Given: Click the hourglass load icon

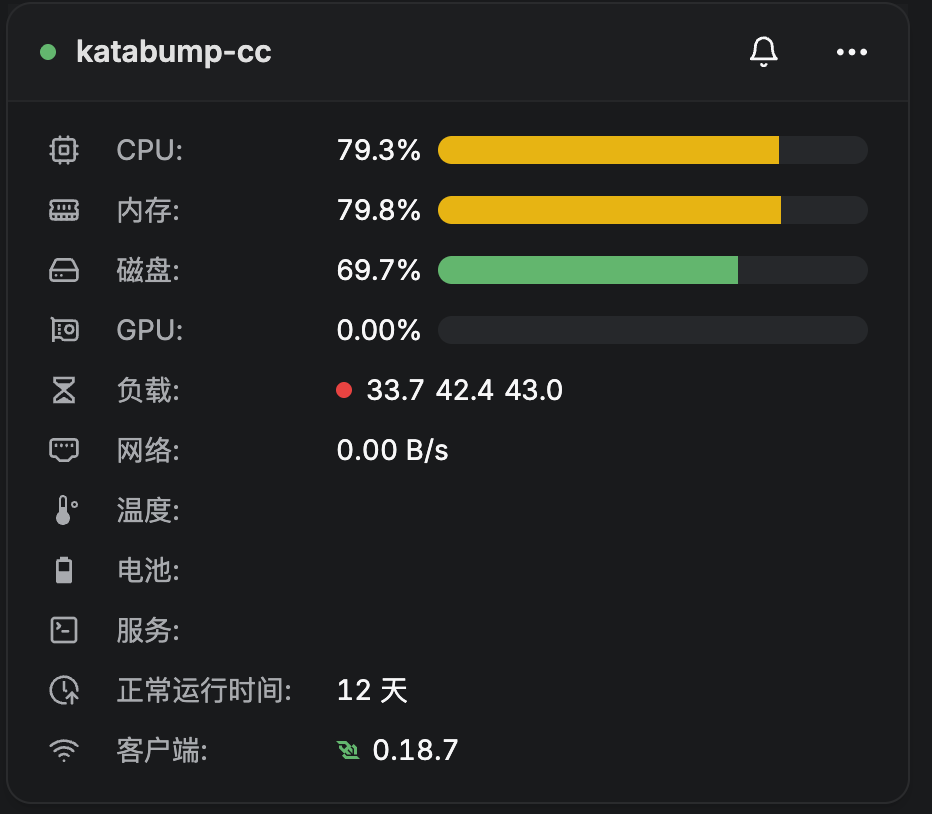Looking at the screenshot, I should (x=64, y=390).
